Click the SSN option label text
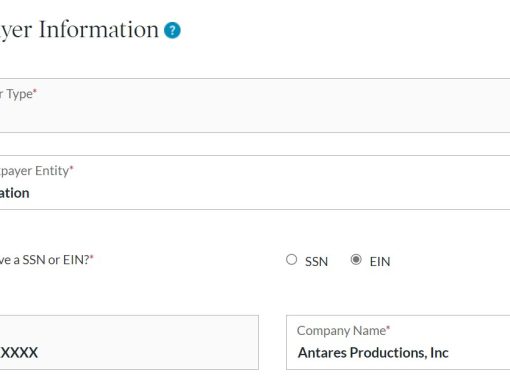Viewport: 510px width, 382px height. [x=316, y=261]
